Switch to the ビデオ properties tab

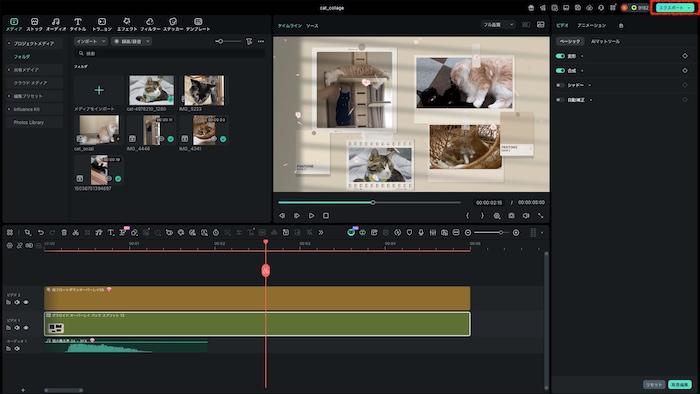click(562, 25)
